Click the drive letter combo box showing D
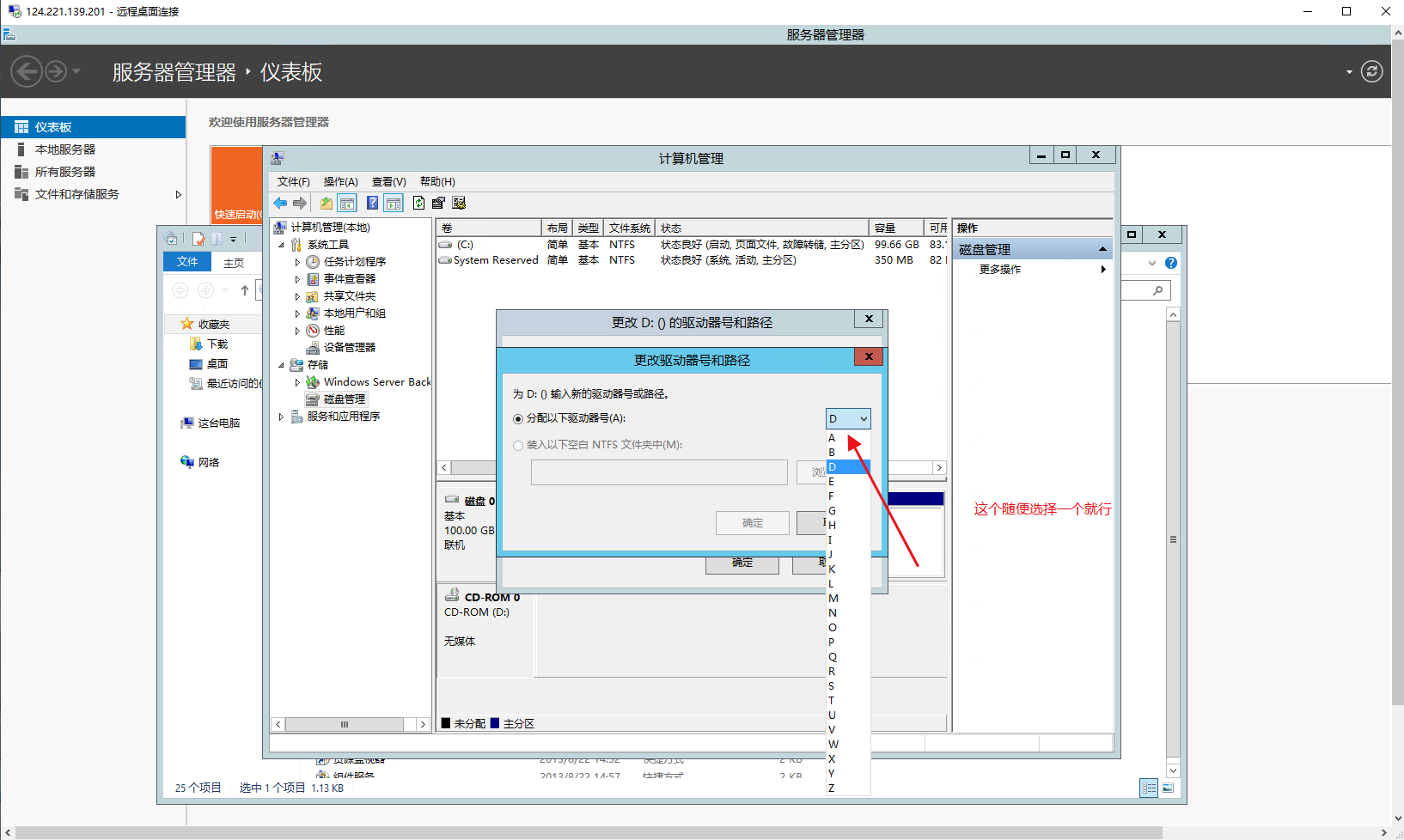Viewport: 1404px width, 840px height. pos(847,419)
